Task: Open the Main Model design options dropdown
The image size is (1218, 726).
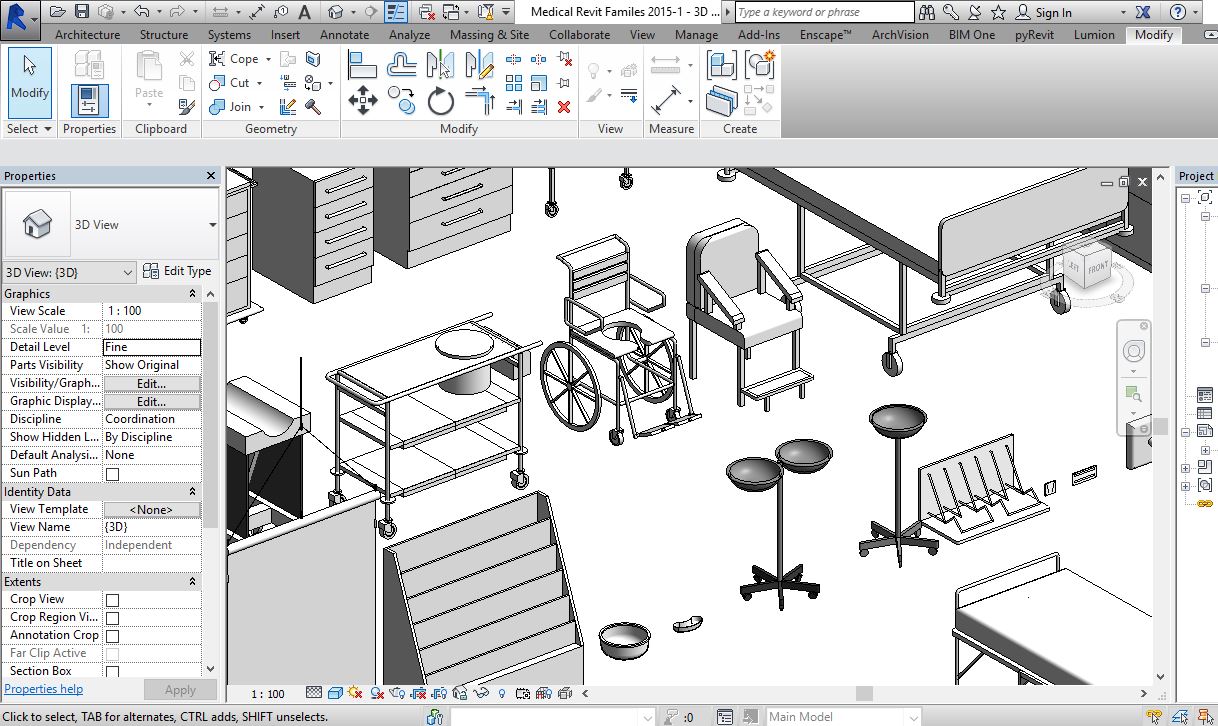Action: tap(912, 717)
